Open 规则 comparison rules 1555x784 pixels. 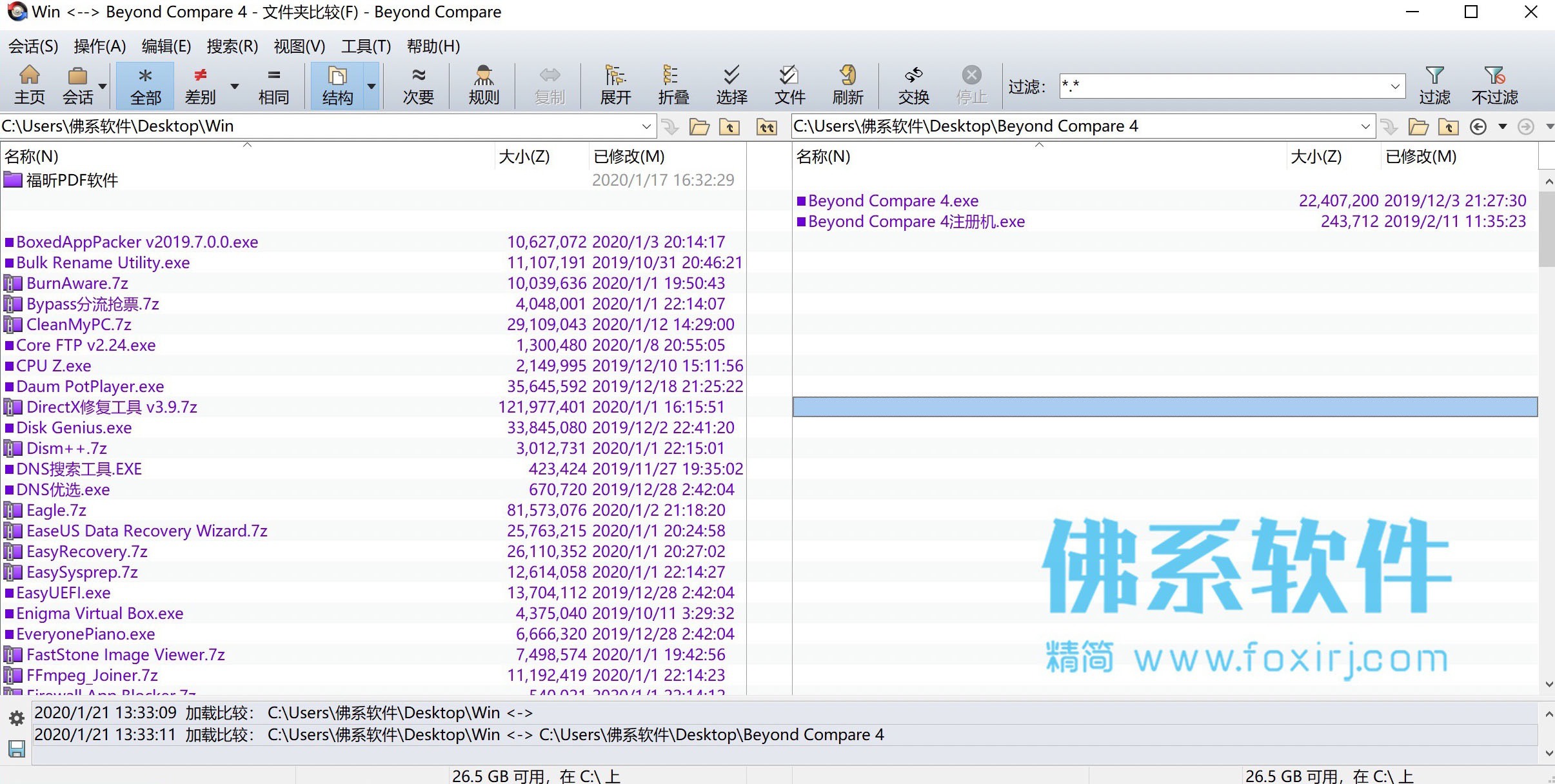tap(484, 85)
